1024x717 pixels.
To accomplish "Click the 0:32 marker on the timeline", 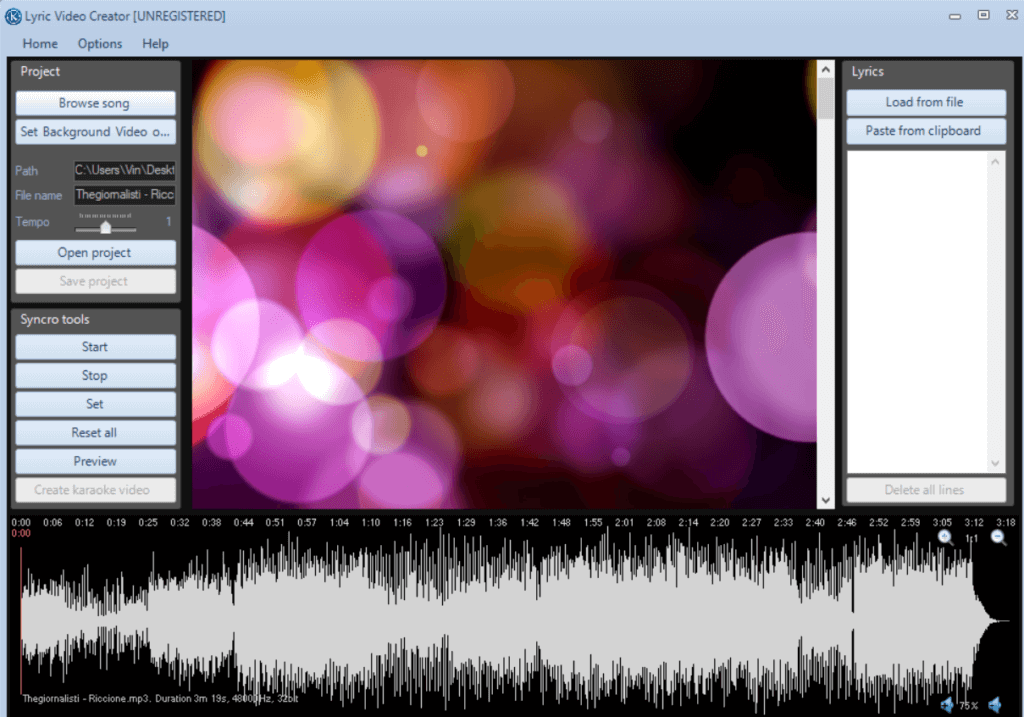I will coord(180,522).
